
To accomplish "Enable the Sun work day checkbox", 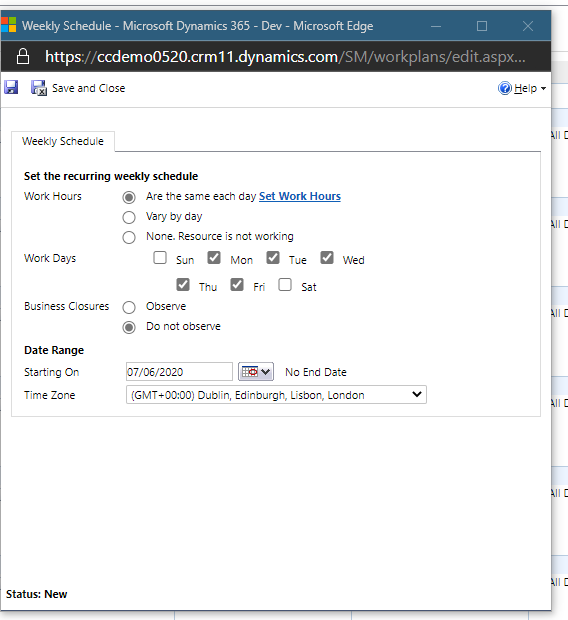I will point(160,257).
